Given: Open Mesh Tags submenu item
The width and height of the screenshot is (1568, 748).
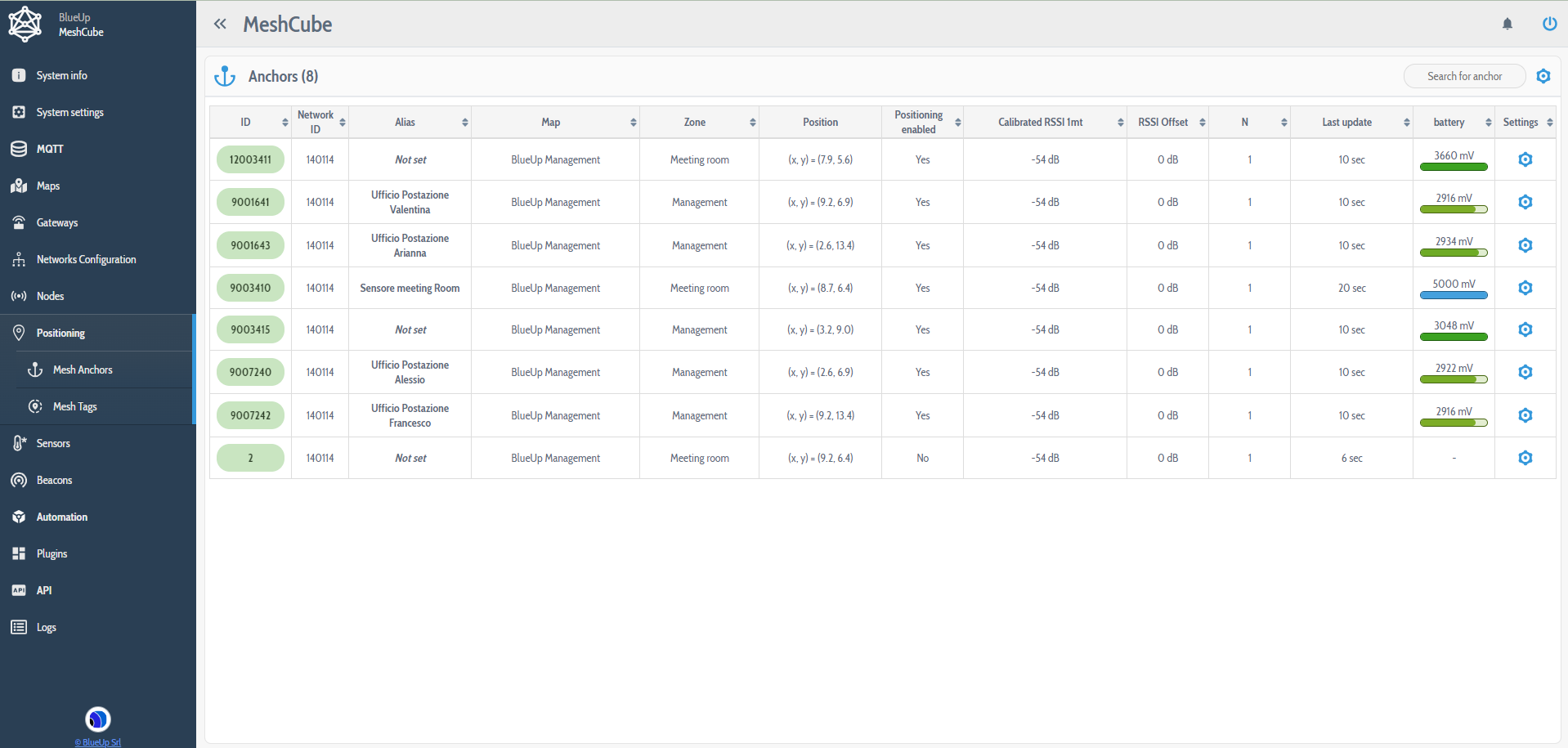Looking at the screenshot, I should click(75, 406).
